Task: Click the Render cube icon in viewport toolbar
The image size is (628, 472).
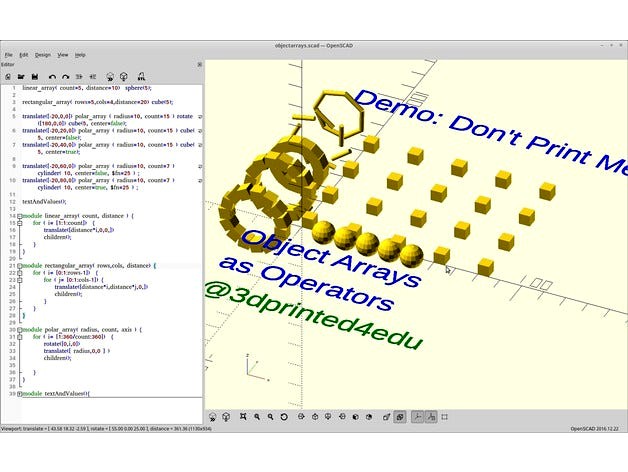Action: coord(226,417)
